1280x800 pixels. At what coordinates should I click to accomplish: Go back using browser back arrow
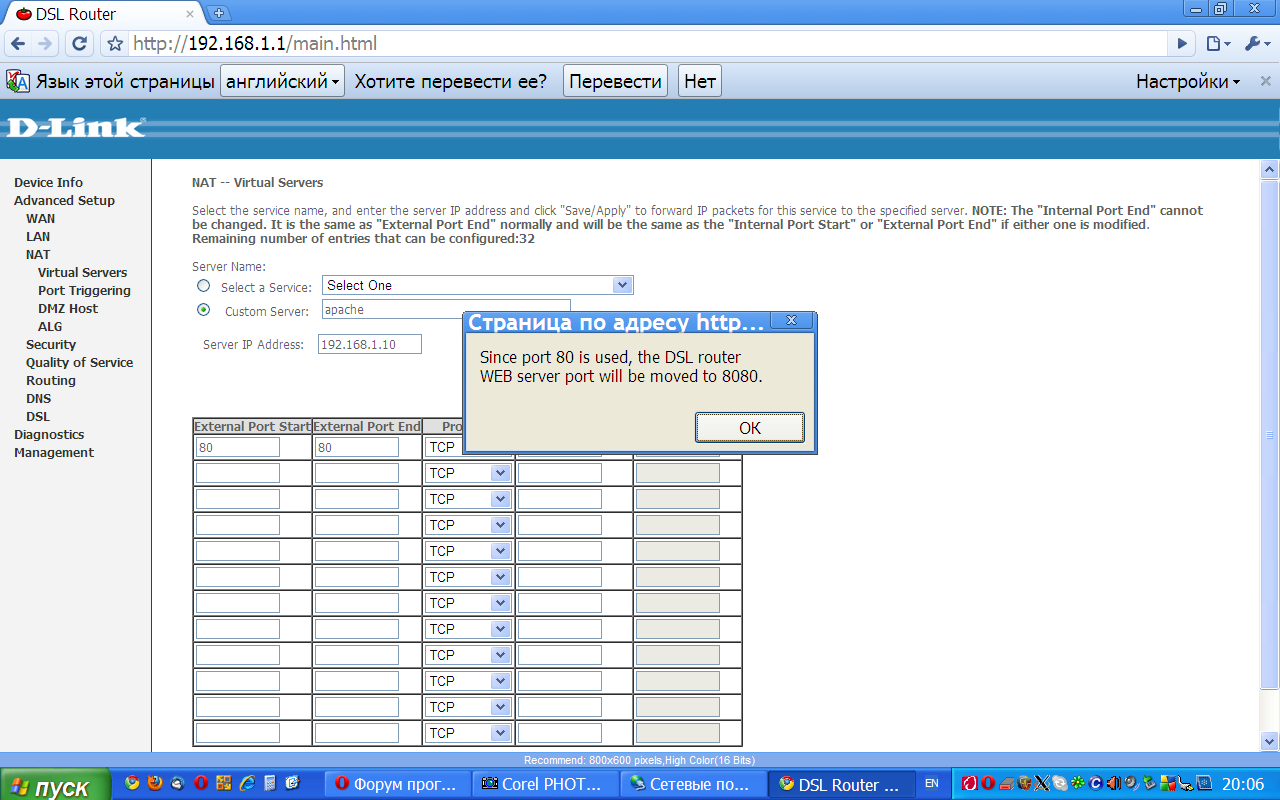18,44
